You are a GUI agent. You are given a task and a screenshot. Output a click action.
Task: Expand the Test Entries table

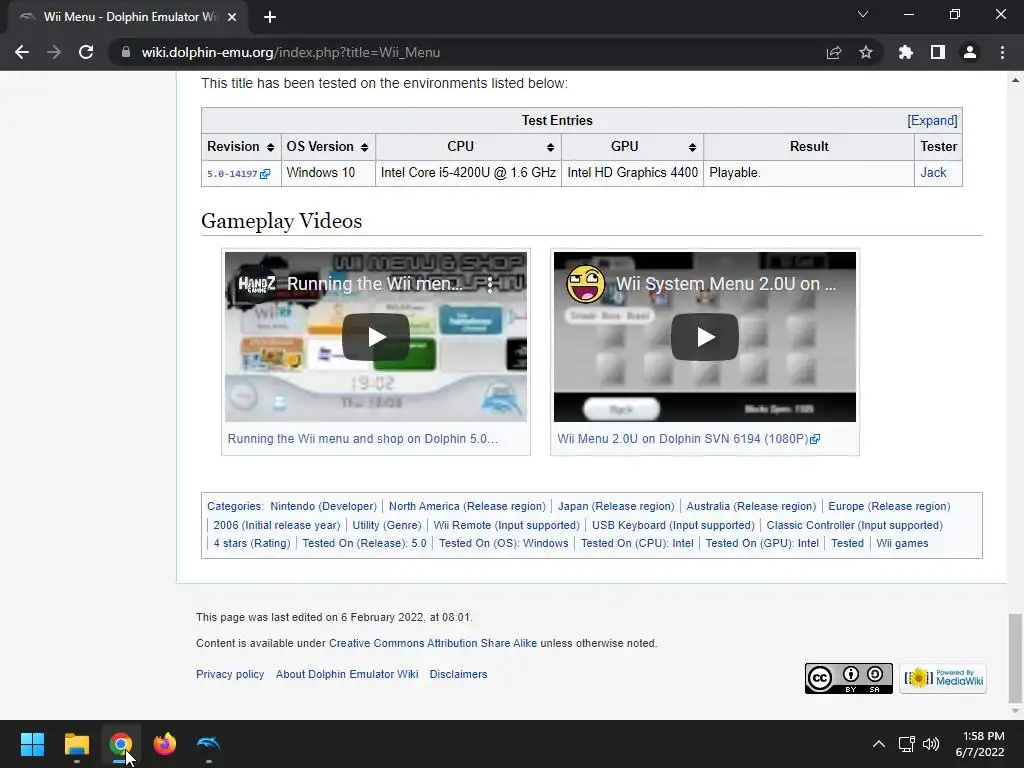(932, 120)
